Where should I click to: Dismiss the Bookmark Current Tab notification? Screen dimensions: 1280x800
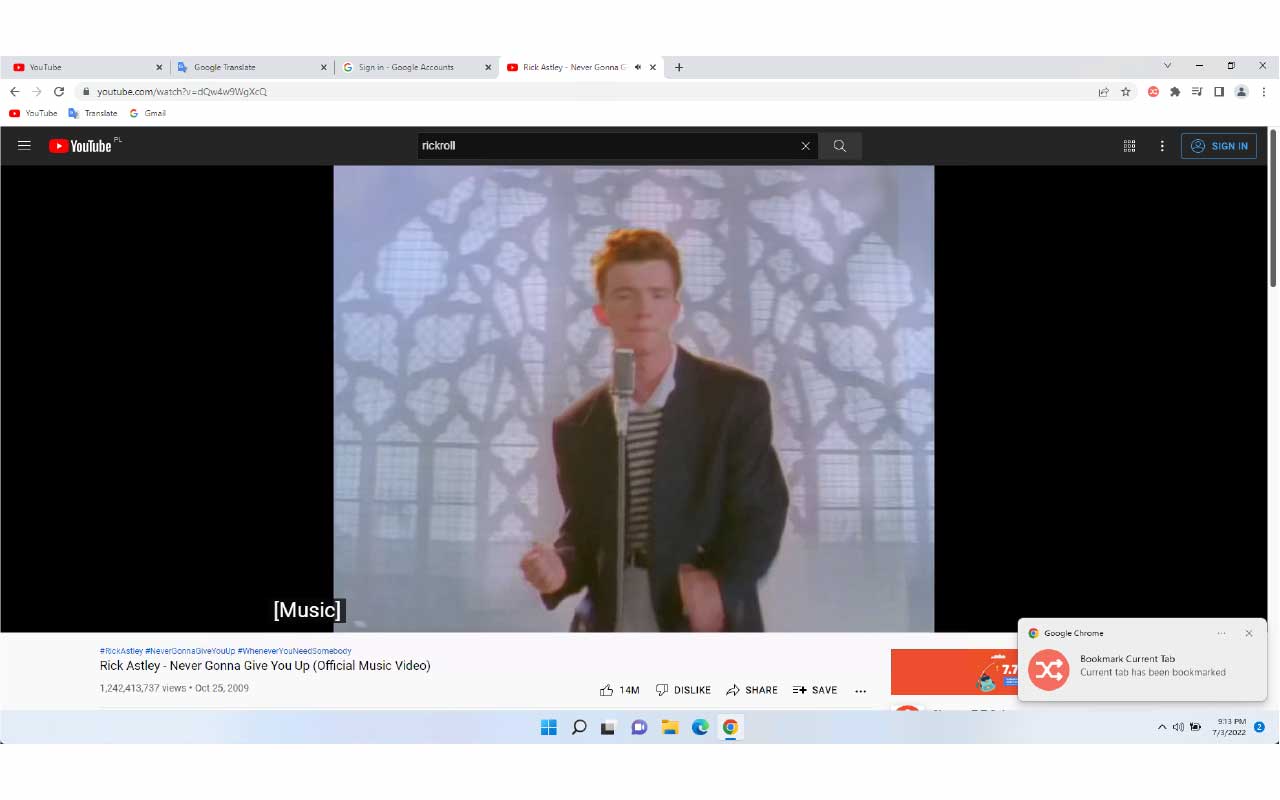click(1248, 633)
